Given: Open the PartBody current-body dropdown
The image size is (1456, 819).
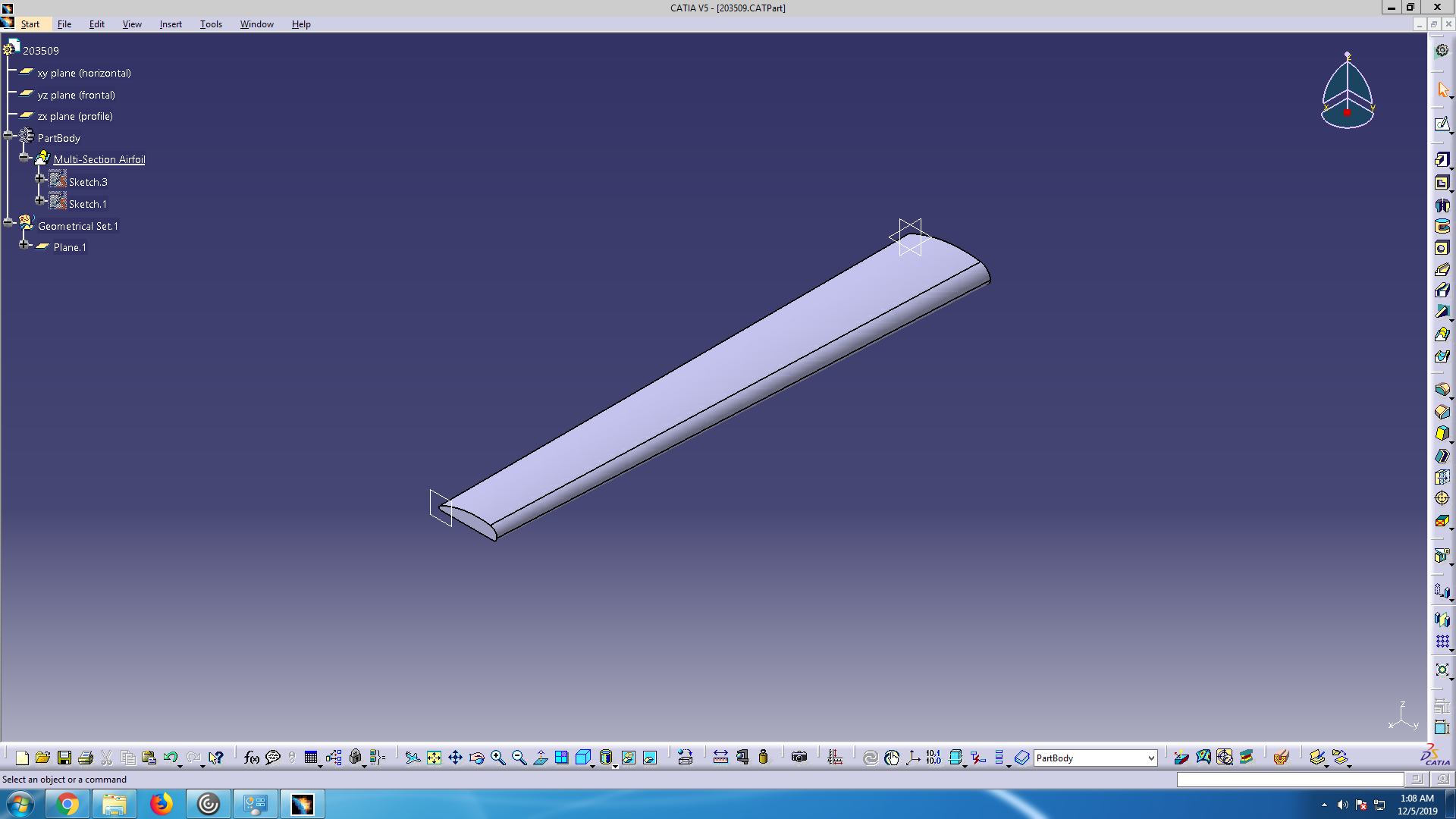Looking at the screenshot, I should click(1150, 758).
